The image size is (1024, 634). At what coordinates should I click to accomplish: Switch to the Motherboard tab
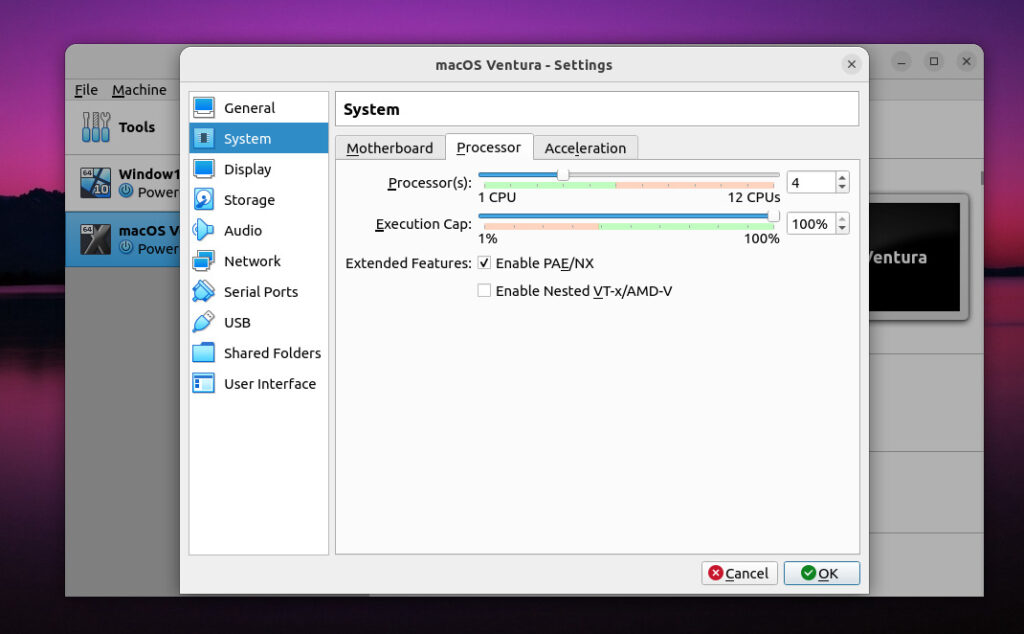[390, 147]
